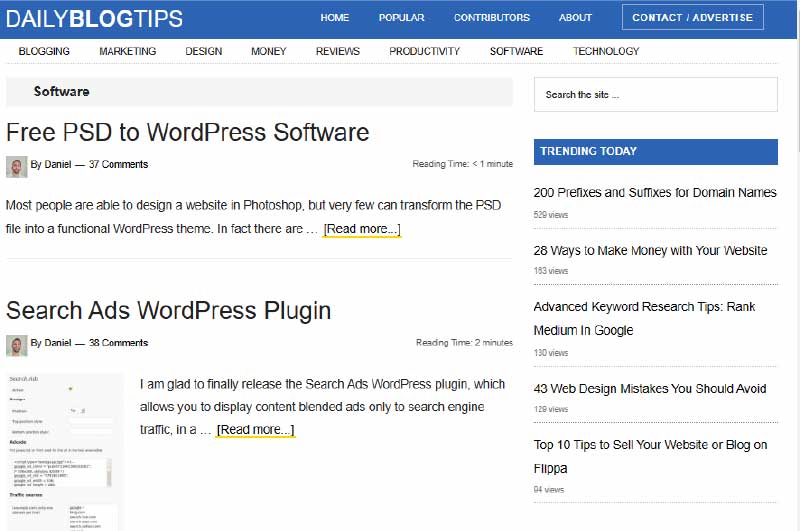This screenshot has height=531, width=800.
Task: Open Daniel author link on PSD post
Action: pyautogui.click(x=58, y=164)
